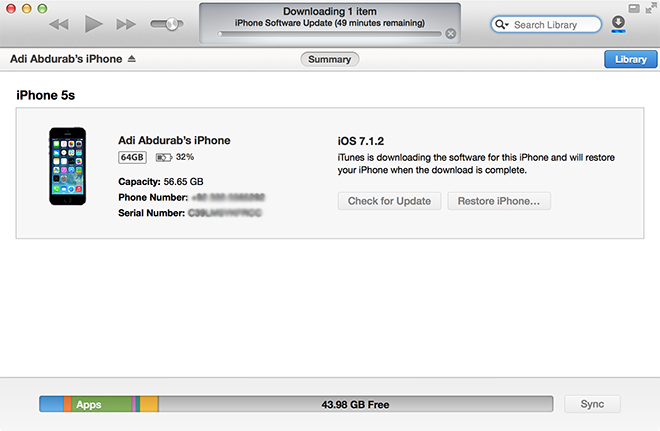Click the Serial Number label
660x431 pixels.
(x=152, y=213)
